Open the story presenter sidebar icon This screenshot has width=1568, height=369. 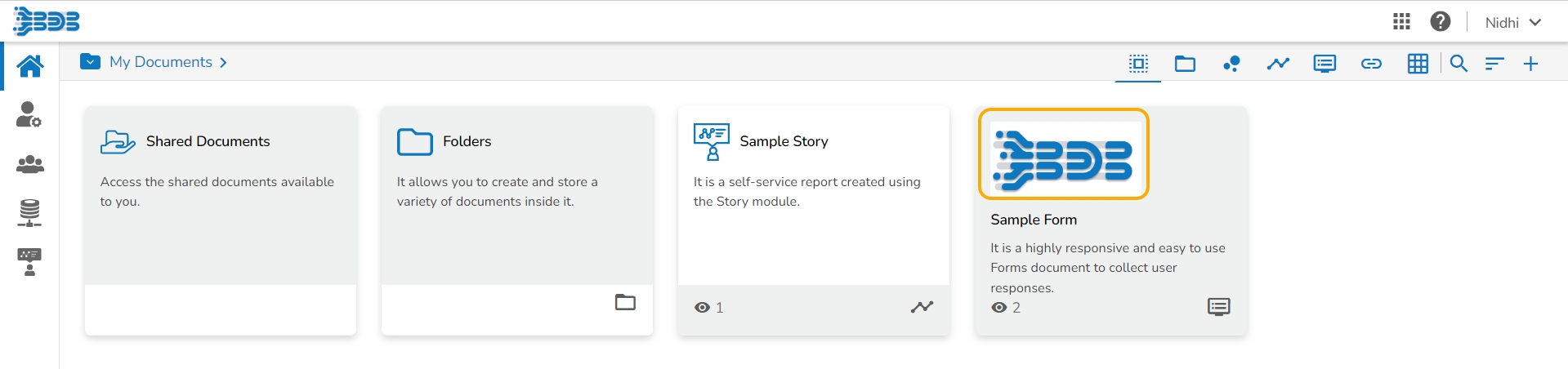click(x=29, y=262)
